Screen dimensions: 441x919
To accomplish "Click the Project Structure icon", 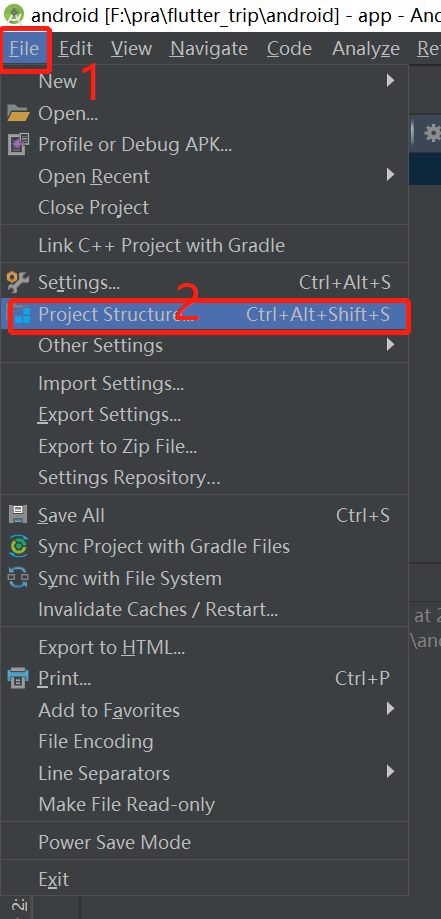I will [22, 315].
